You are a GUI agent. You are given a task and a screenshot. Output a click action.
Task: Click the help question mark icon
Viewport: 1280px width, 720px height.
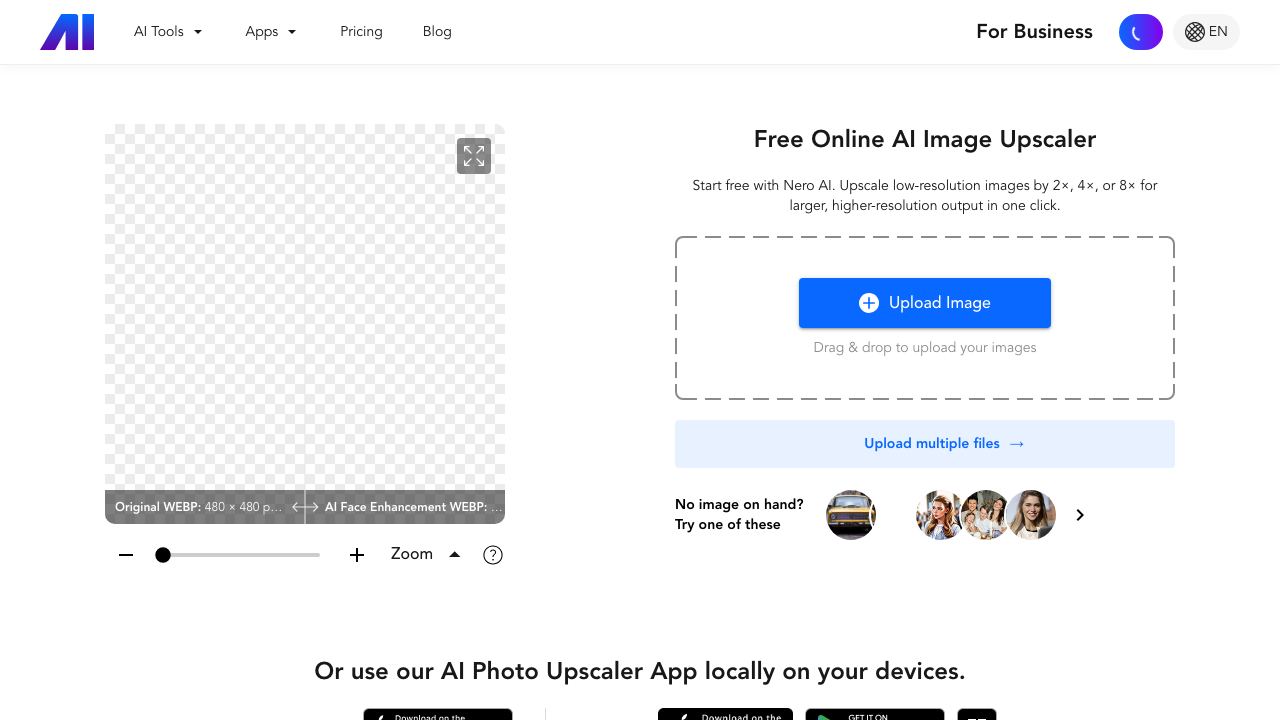point(493,555)
